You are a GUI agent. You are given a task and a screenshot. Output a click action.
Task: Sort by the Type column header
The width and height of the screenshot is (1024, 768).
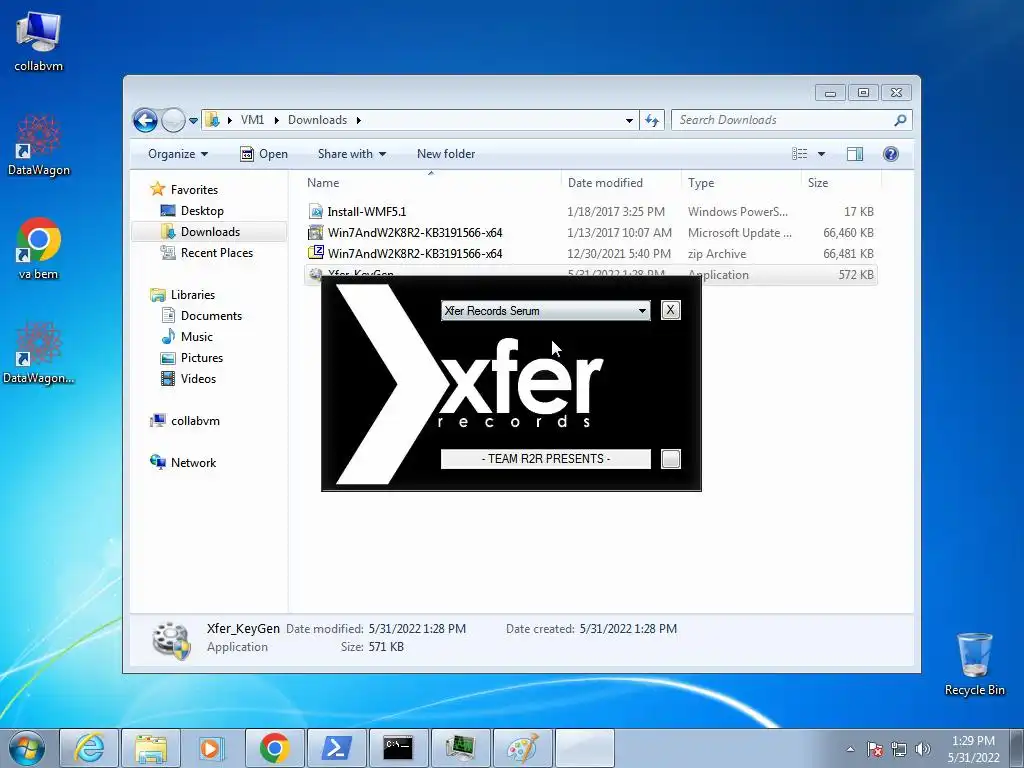(x=741, y=183)
